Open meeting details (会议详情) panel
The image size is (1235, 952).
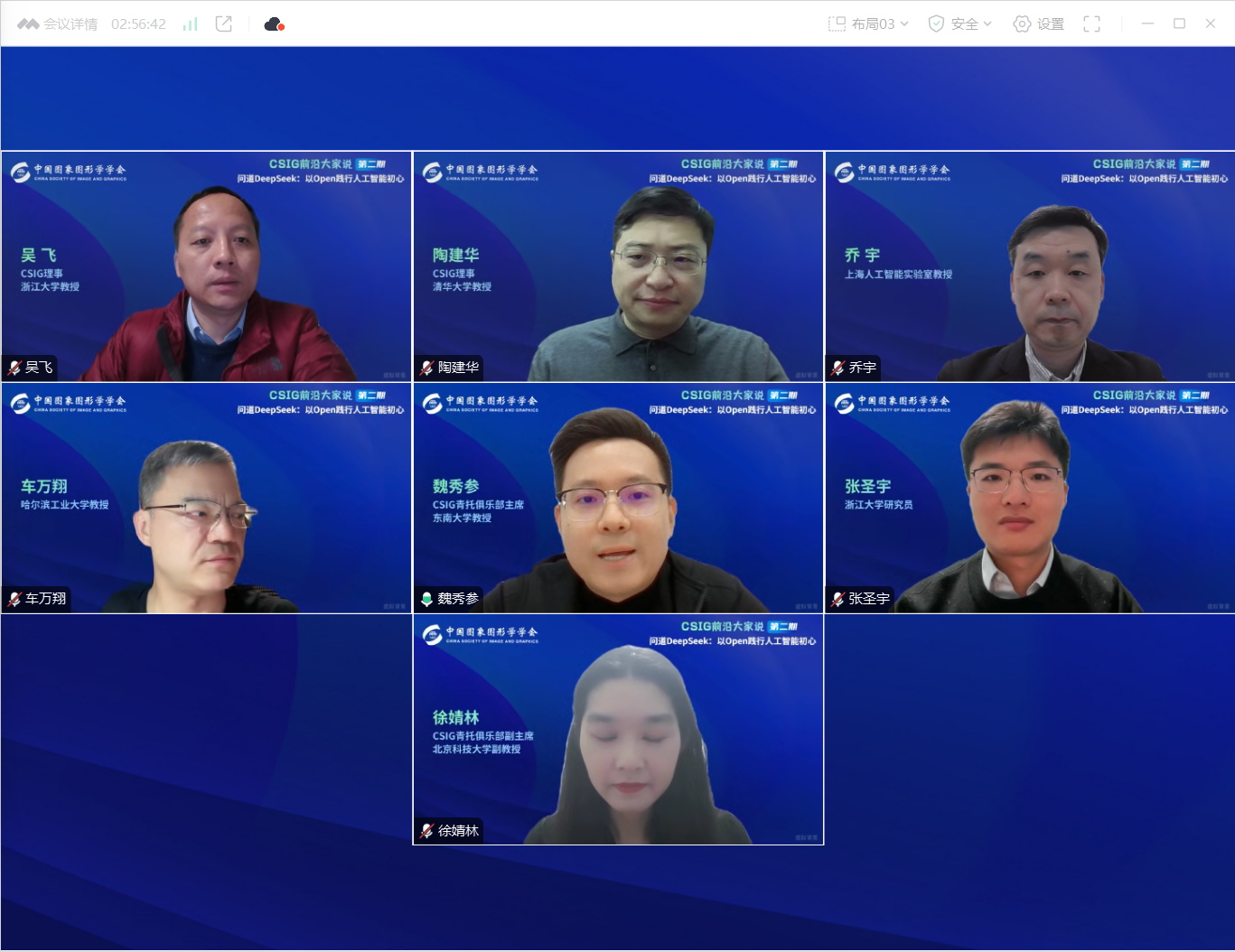70,24
